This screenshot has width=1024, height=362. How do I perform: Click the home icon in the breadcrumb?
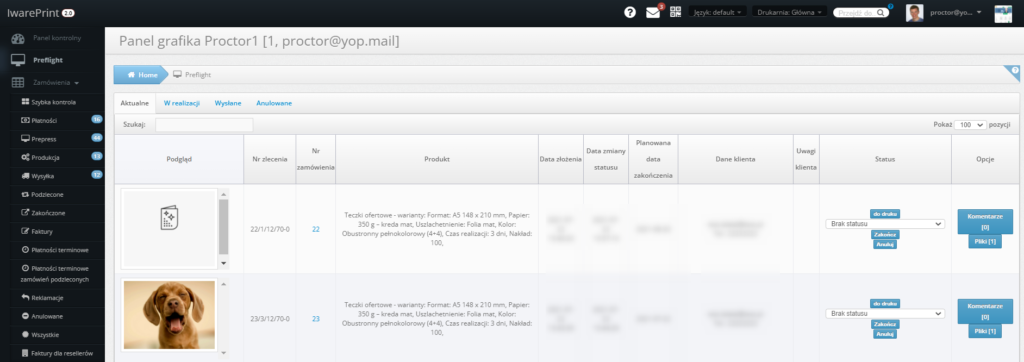[131, 75]
